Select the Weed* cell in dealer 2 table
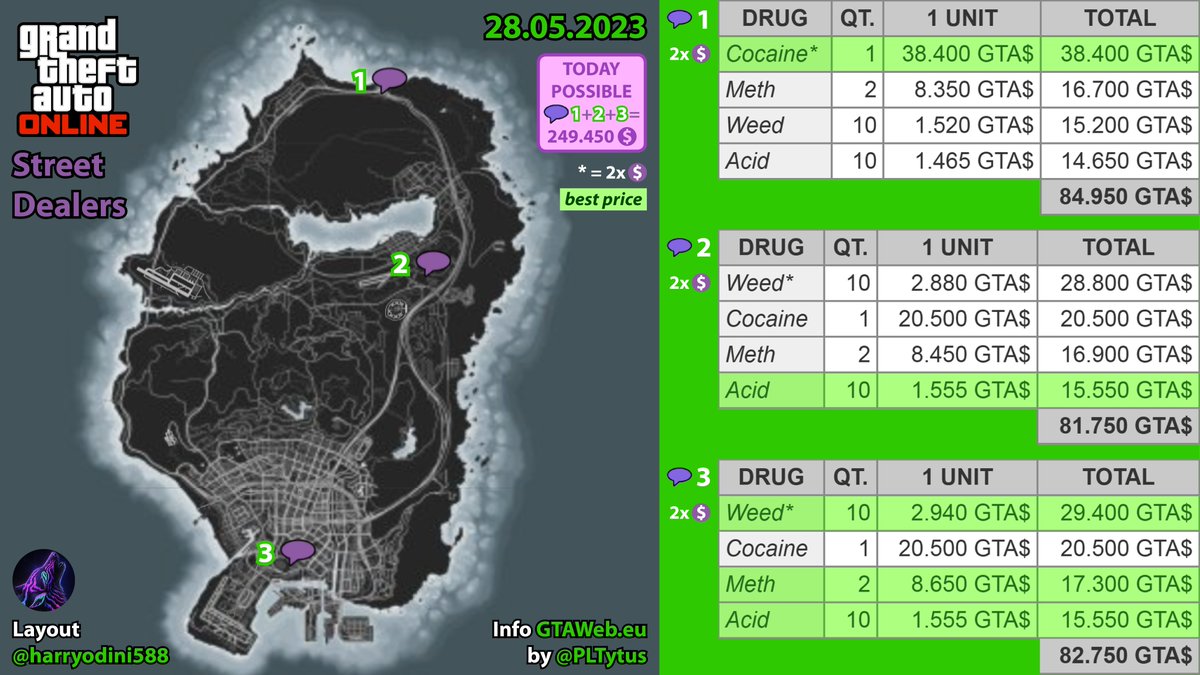The width and height of the screenshot is (1200, 675). point(771,283)
